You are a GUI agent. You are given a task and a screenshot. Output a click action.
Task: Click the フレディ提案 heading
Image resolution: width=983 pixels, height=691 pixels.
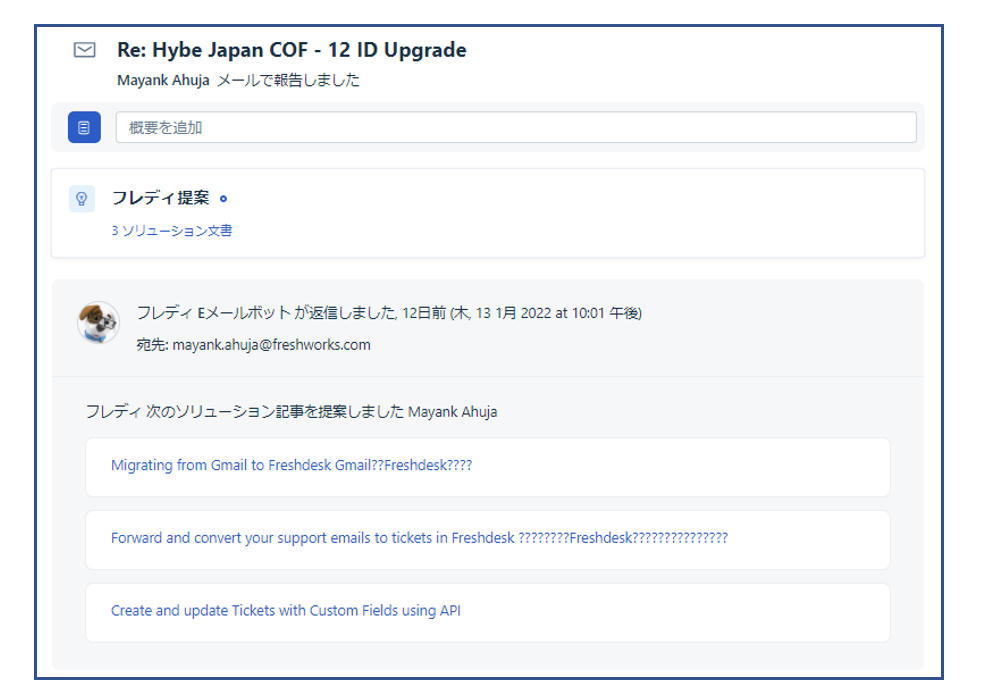(160, 198)
